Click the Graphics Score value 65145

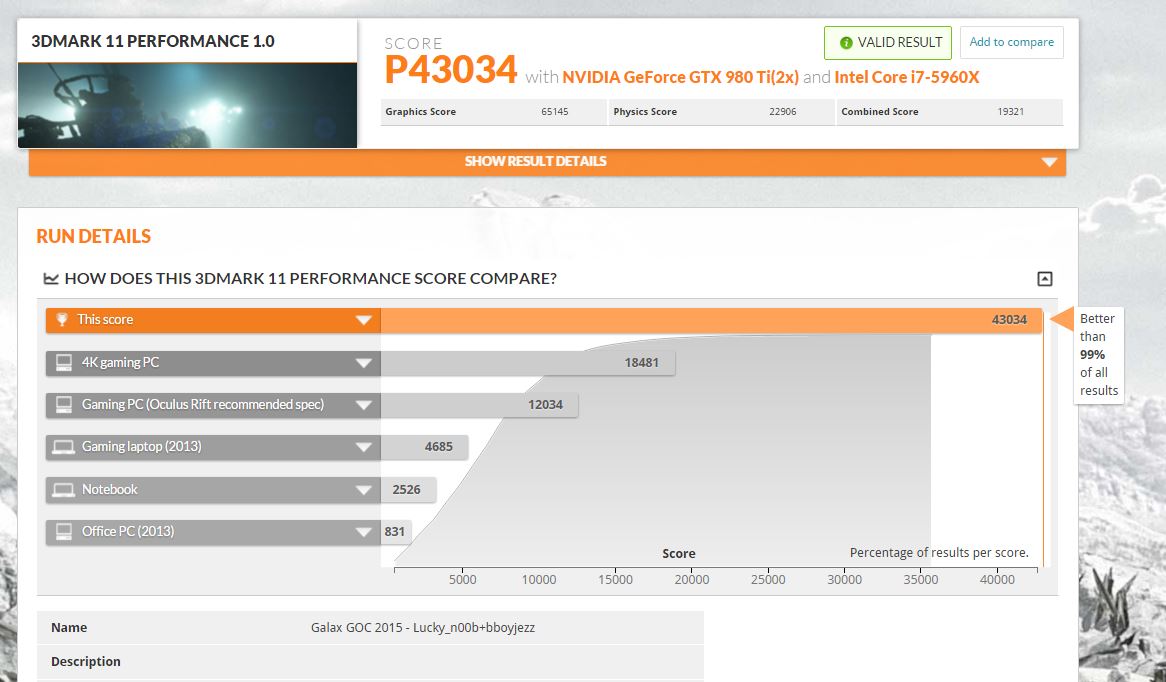(x=555, y=112)
